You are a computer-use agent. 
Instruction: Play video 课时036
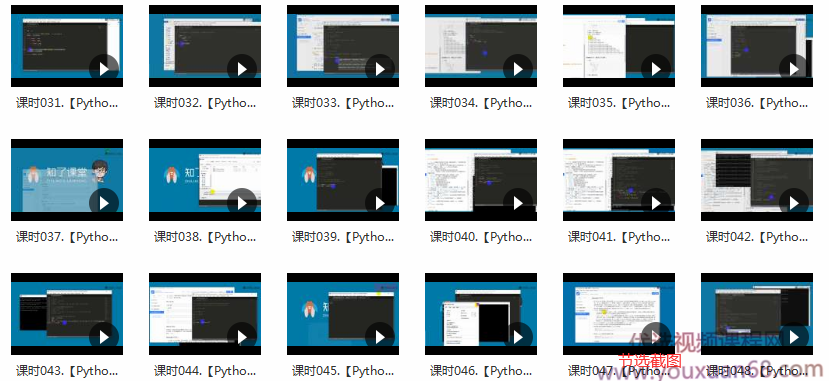pyautogui.click(x=794, y=69)
